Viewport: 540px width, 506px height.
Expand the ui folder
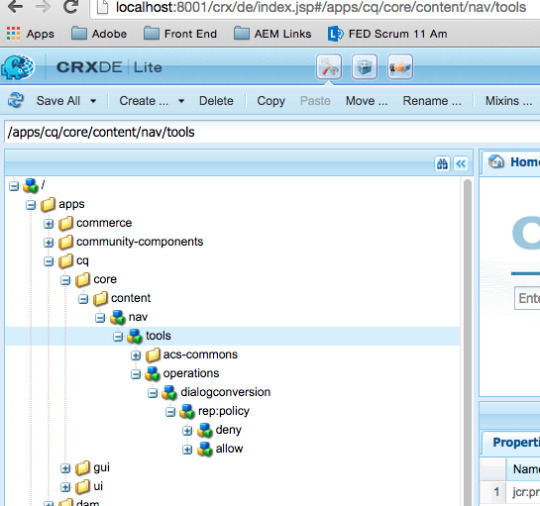[x=65, y=487]
